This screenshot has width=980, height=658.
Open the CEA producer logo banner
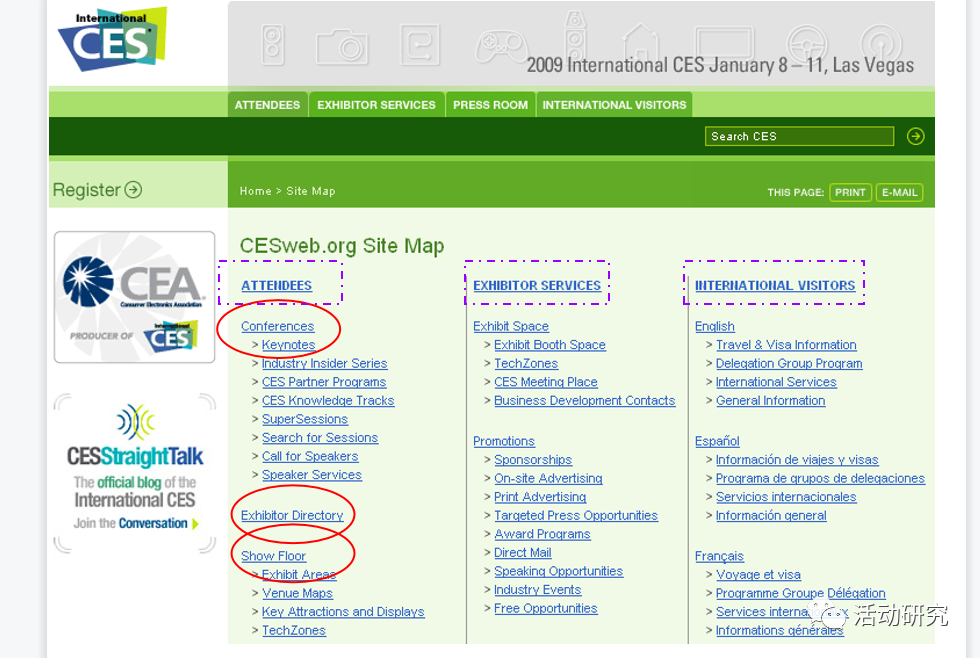[134, 297]
